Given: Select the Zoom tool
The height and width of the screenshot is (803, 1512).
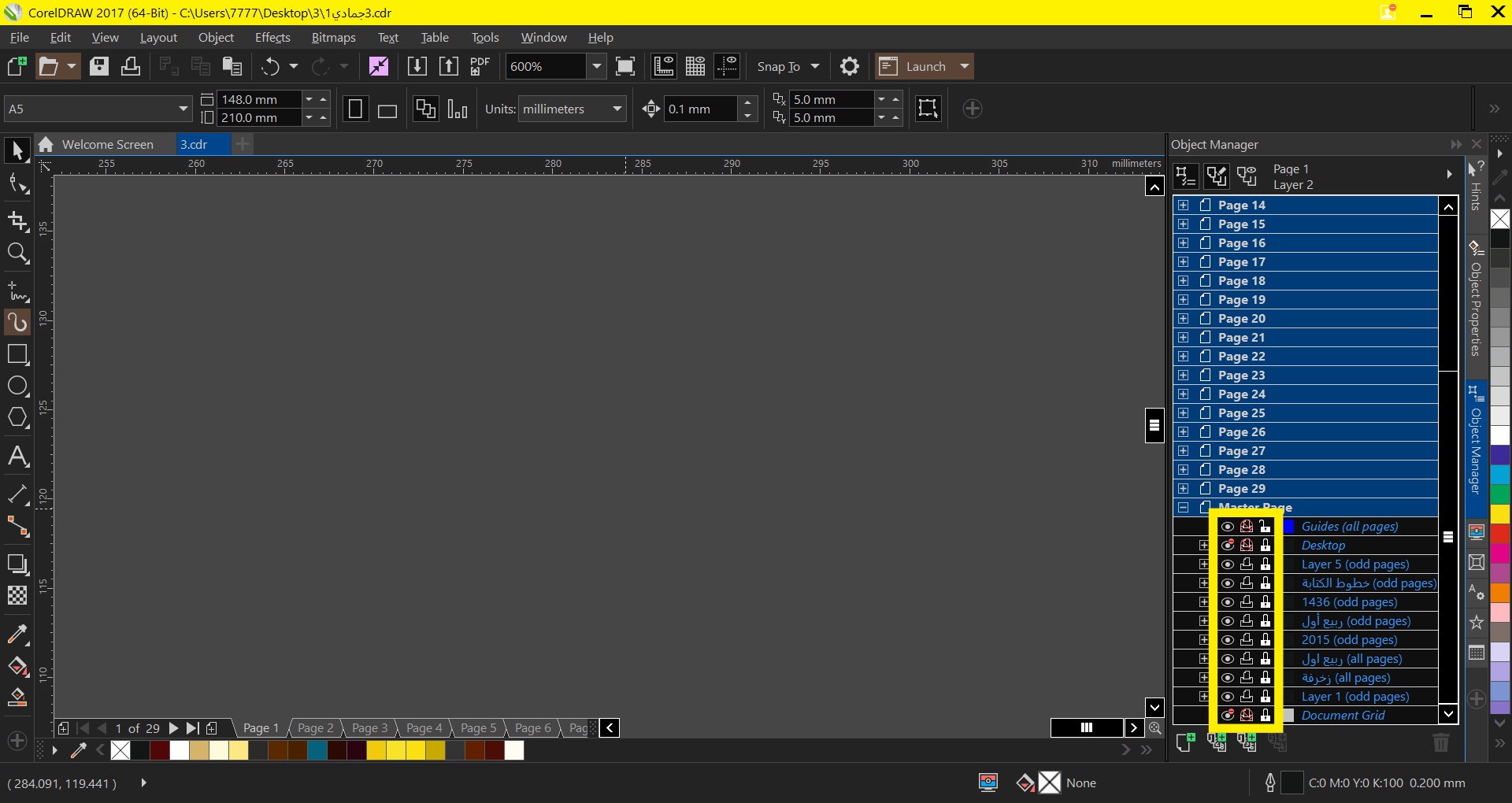Looking at the screenshot, I should pos(17,253).
